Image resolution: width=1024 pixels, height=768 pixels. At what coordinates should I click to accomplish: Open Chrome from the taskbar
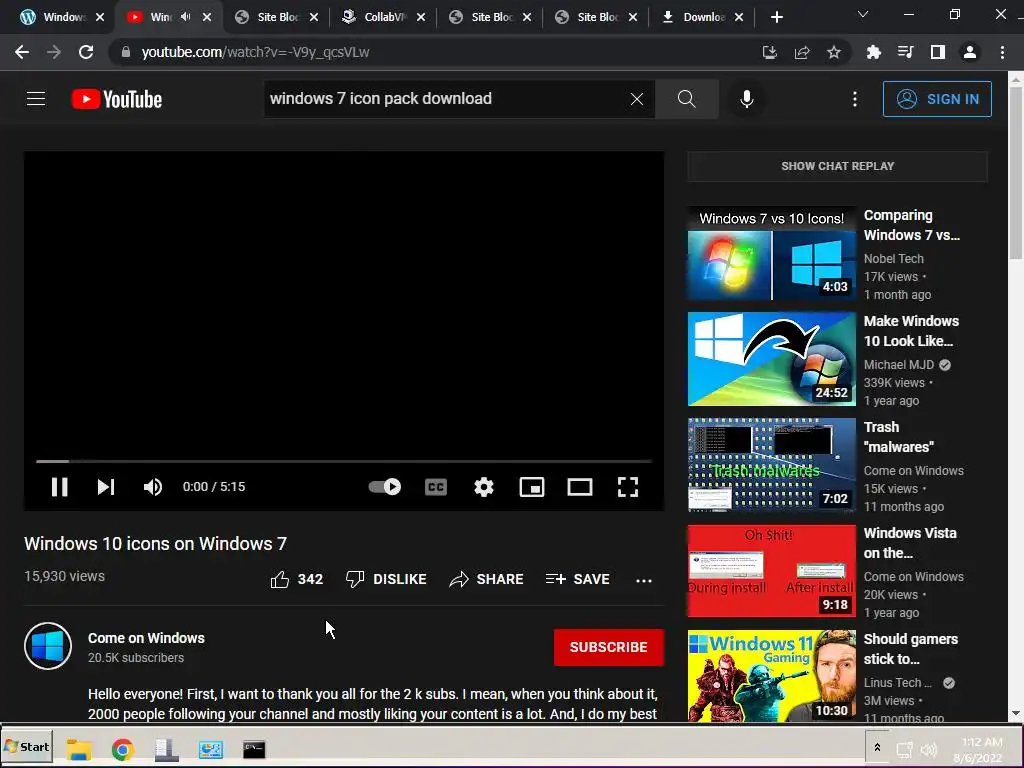tap(122, 749)
